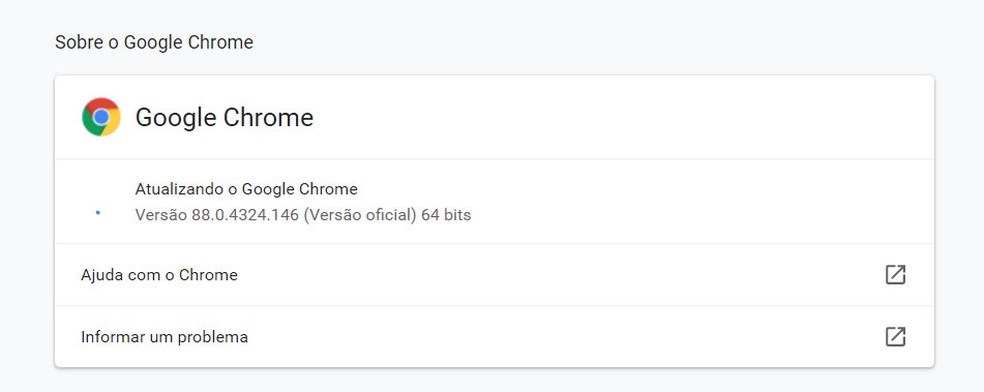984x392 pixels.
Task: Click empty area right of Google Chrome title
Action: click(621, 118)
